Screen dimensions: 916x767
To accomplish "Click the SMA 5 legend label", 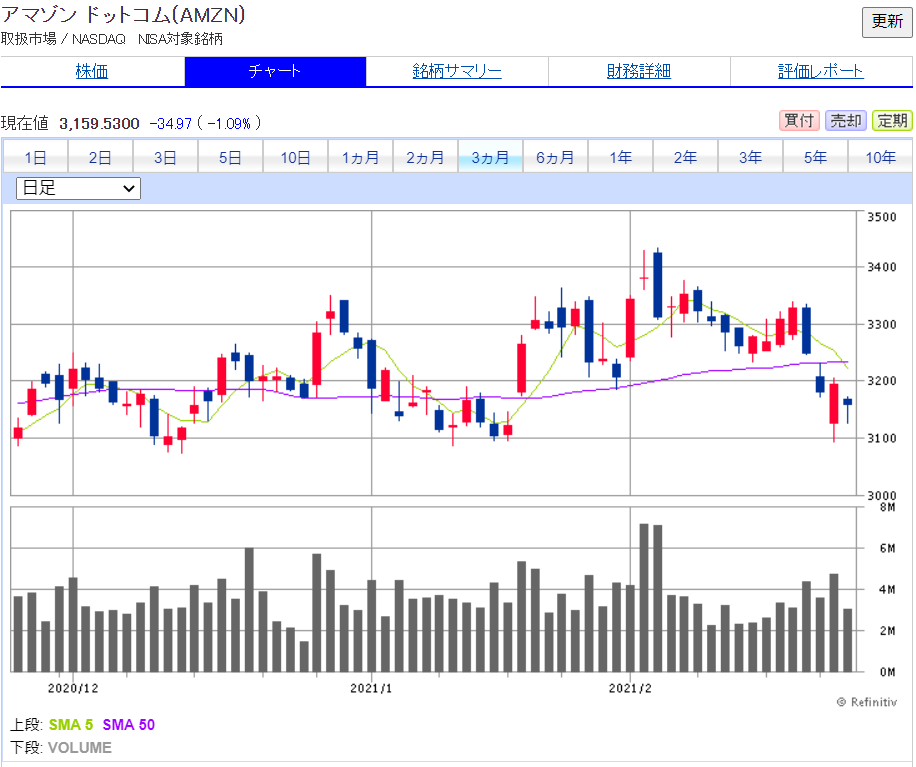I will (x=71, y=725).
